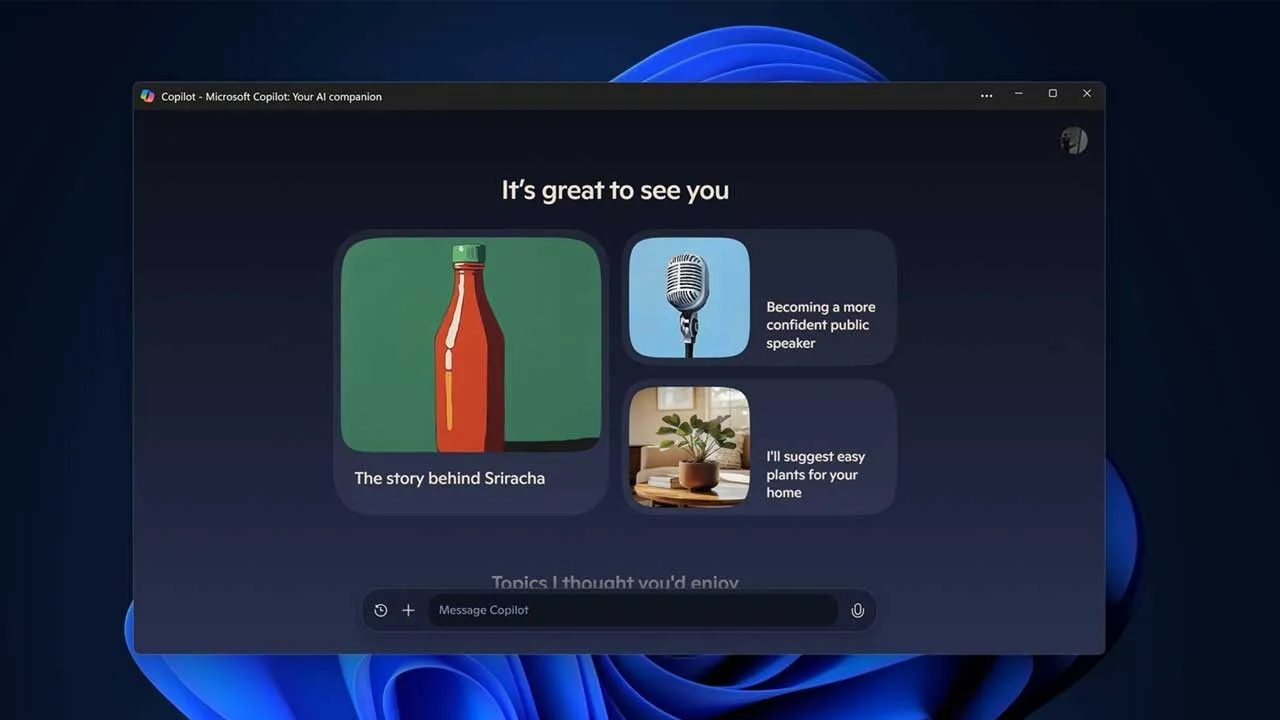
Task: Start voice input with microphone icon
Action: [x=857, y=610]
